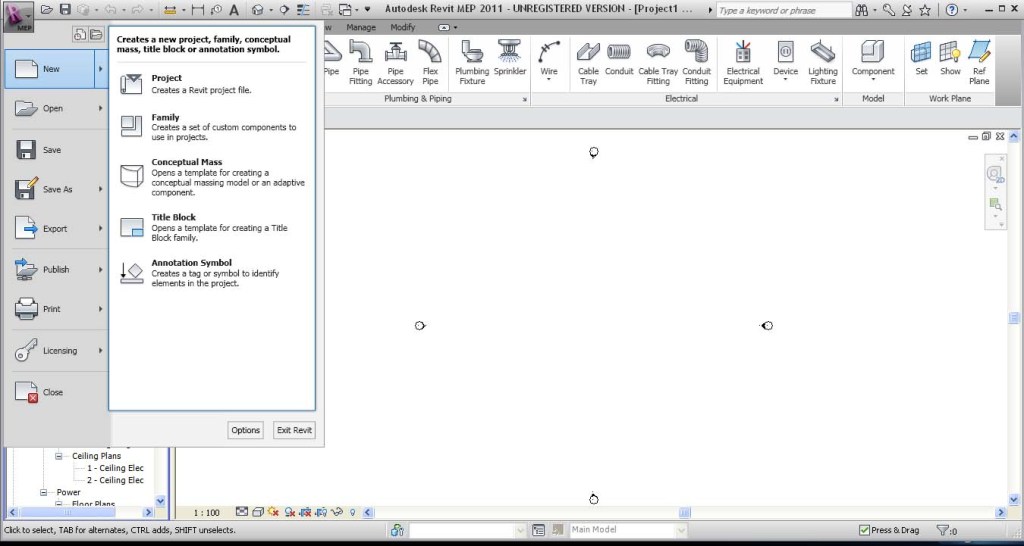1024x546 pixels.
Task: Choose Save As from application menu
Action: point(56,189)
